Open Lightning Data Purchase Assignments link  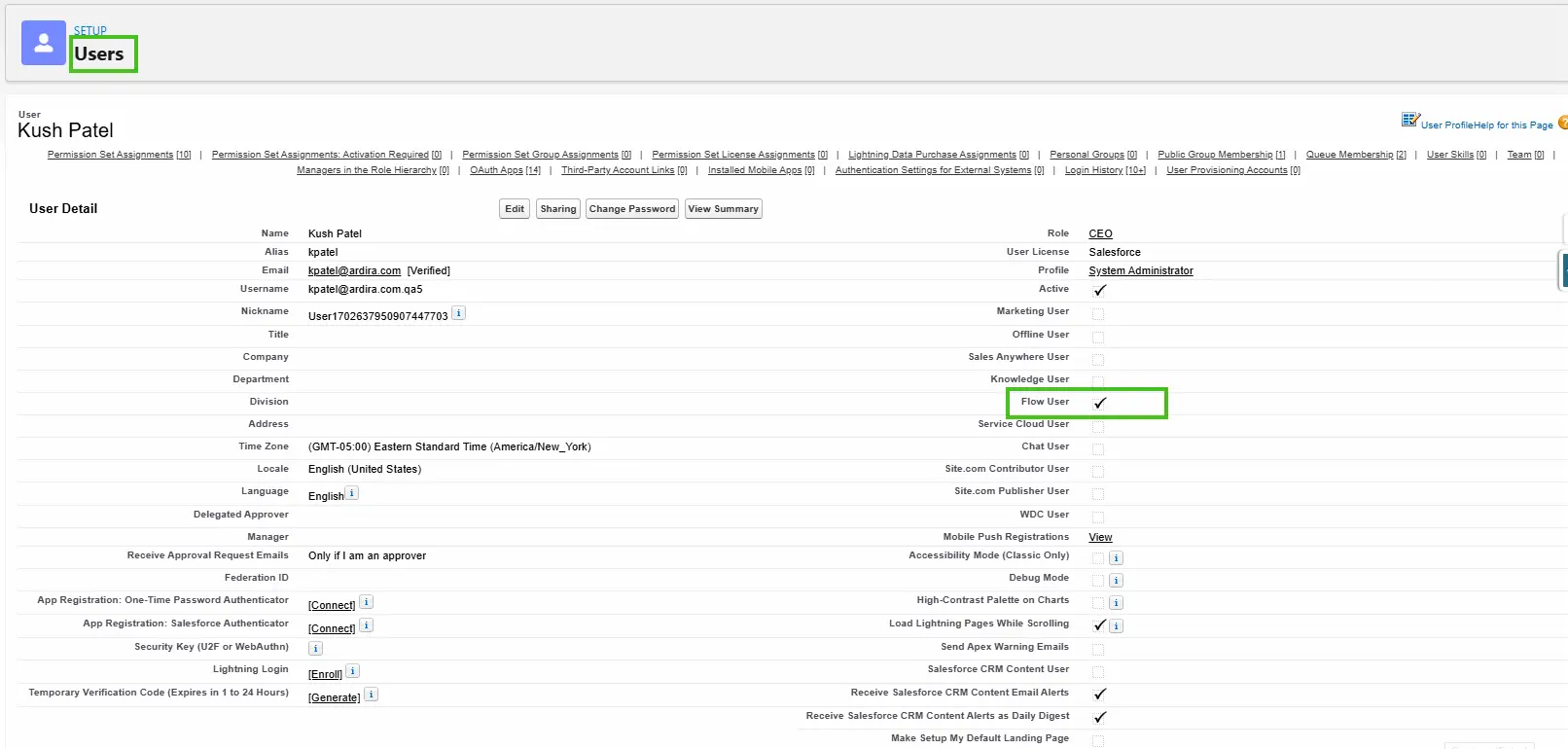939,155
